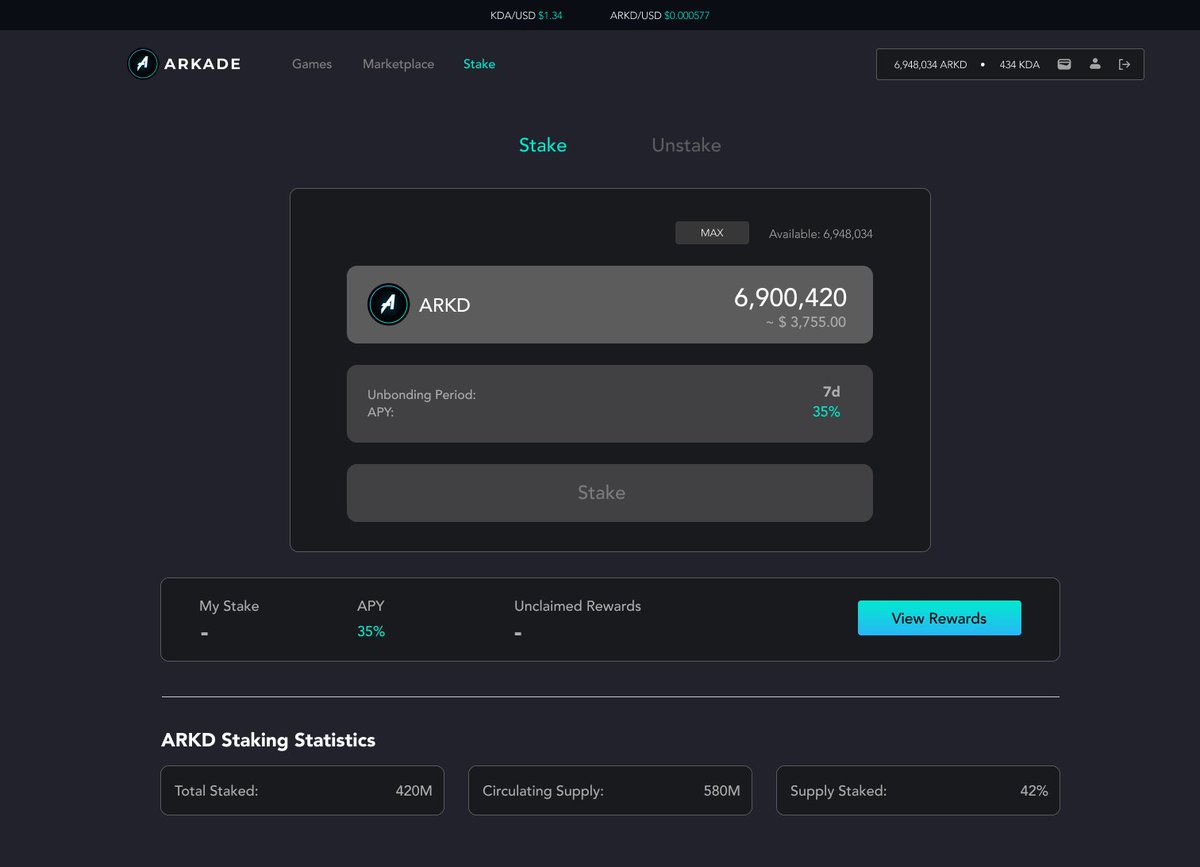Screen dimensions: 1200x867
Task: Click the Circulating Supply statistics card
Action: tap(610, 790)
